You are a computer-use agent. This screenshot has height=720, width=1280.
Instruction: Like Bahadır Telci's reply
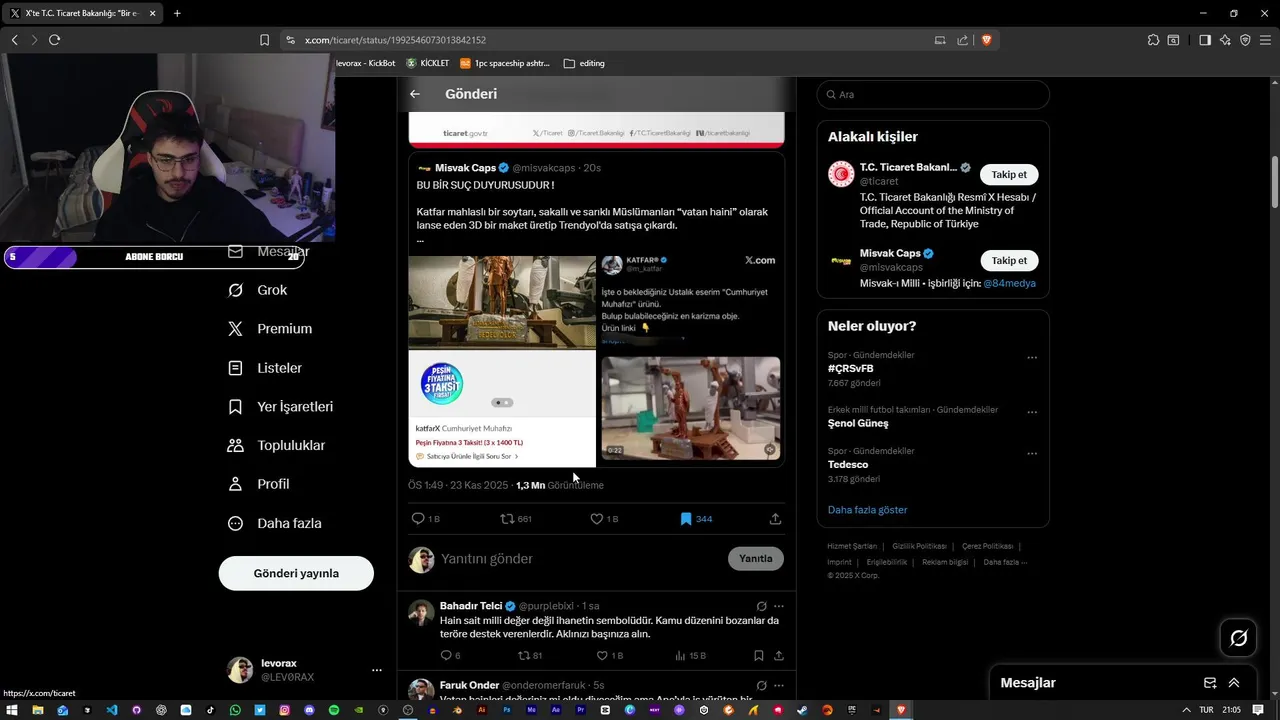coord(602,656)
